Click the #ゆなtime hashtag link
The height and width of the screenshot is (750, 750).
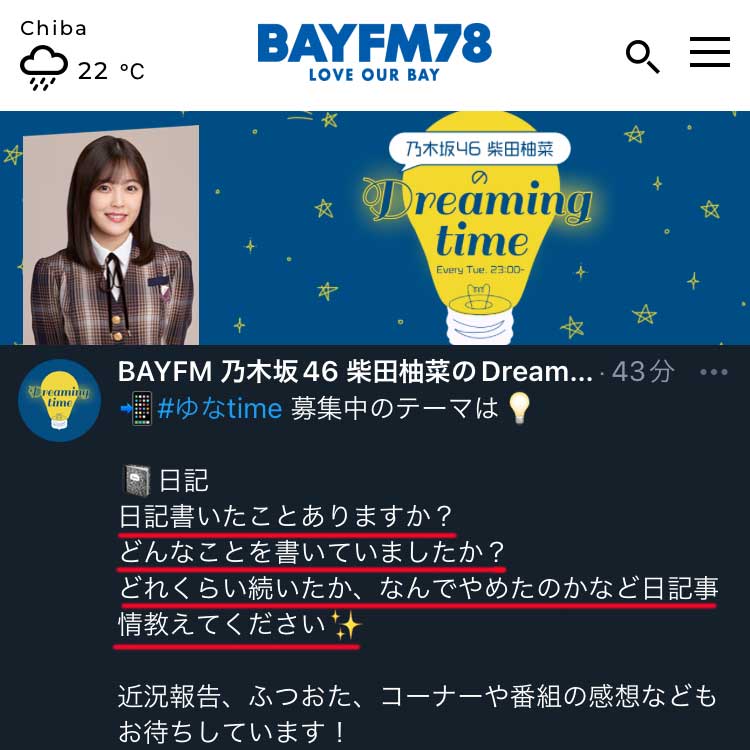point(220,409)
